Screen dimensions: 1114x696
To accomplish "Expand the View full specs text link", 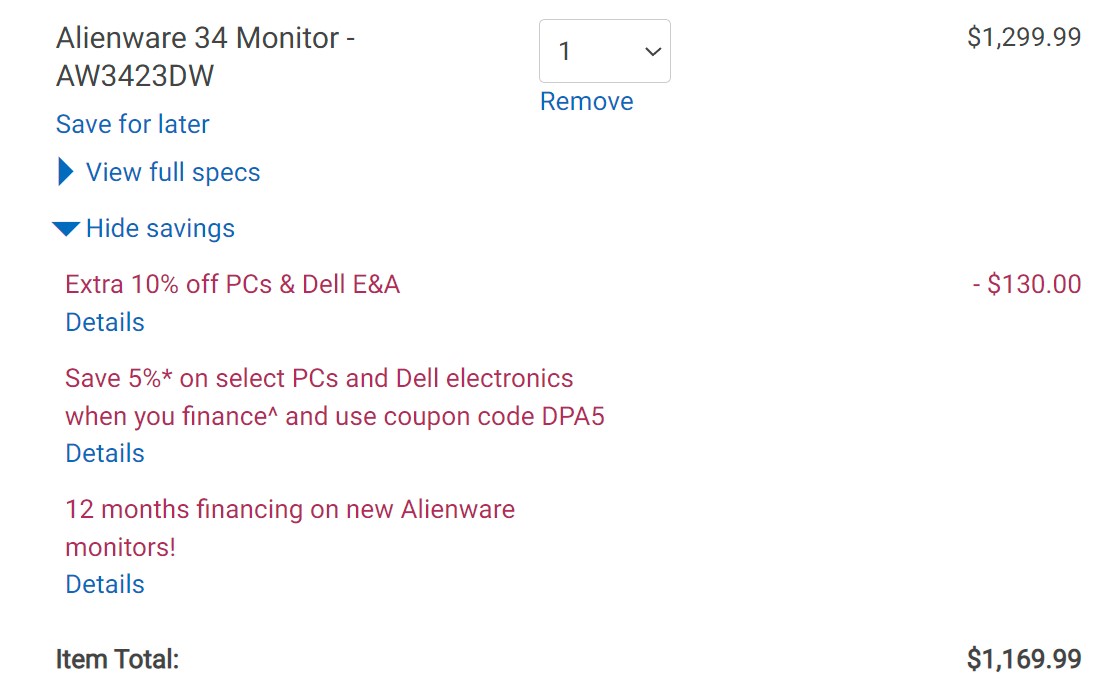I will [173, 172].
